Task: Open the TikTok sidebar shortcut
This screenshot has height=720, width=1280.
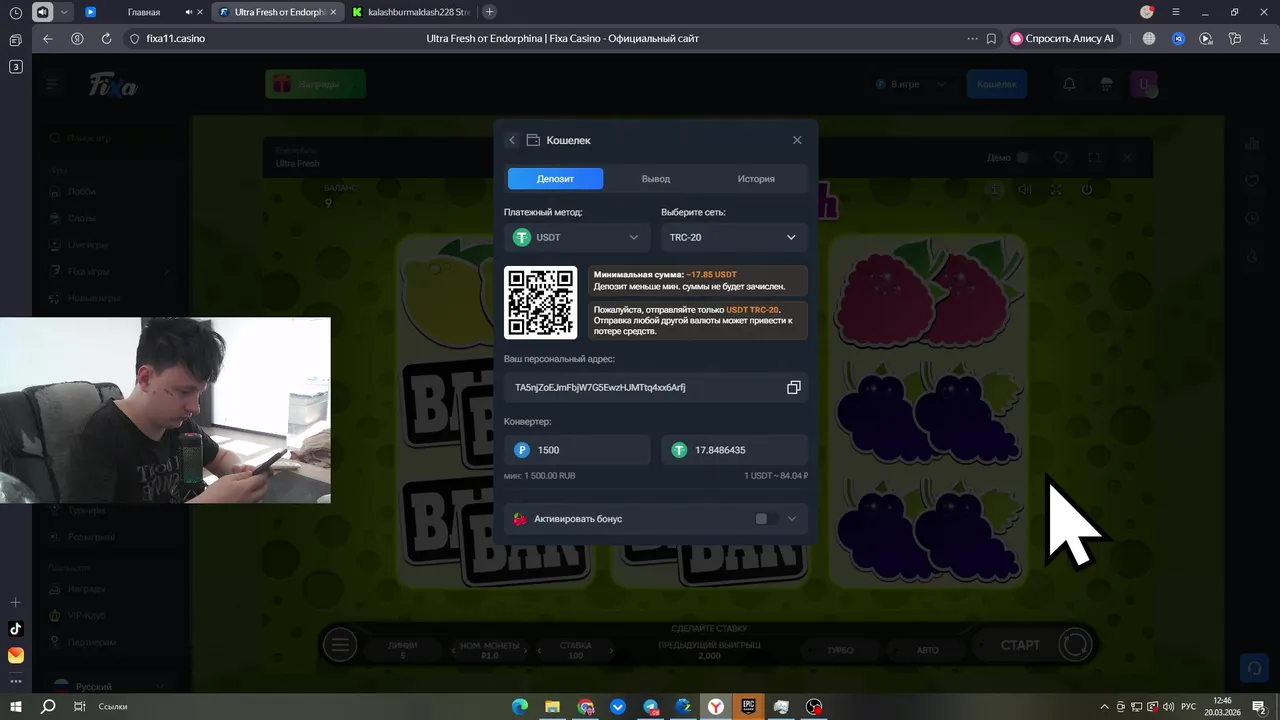Action: [x=15, y=629]
